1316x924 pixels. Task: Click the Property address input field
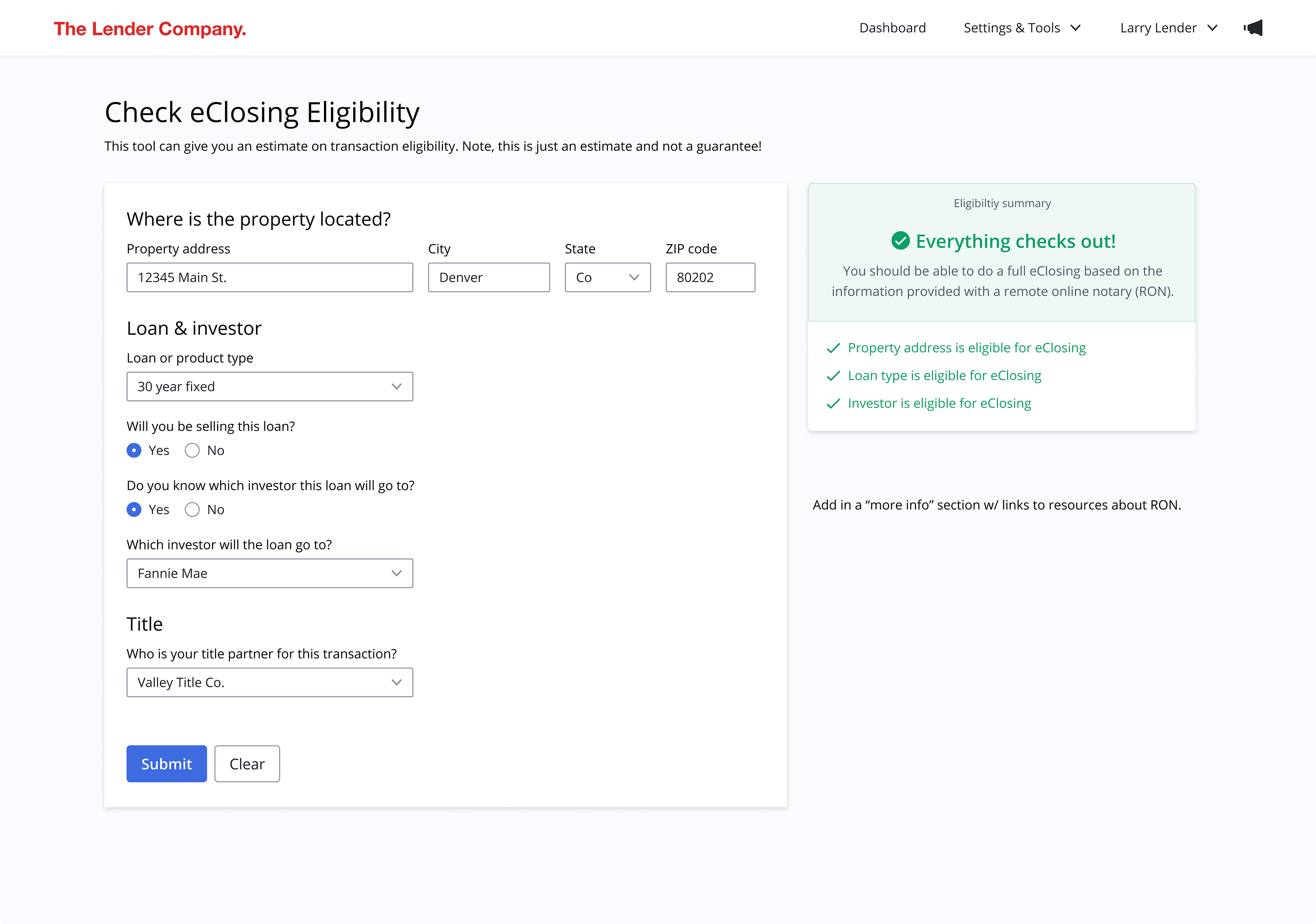pos(270,277)
